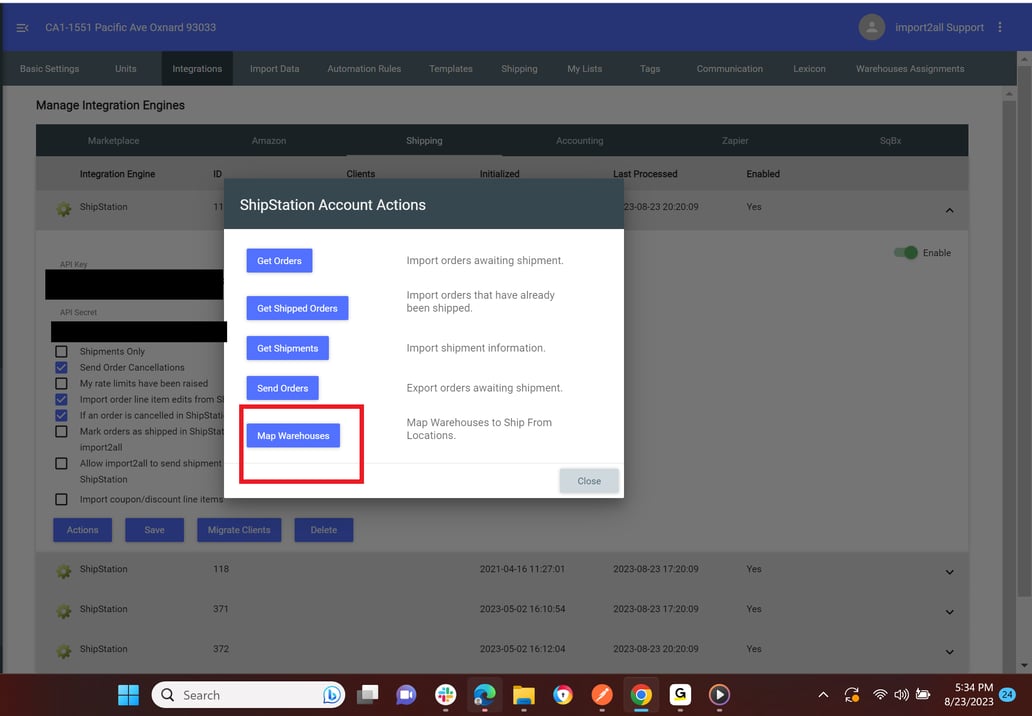Check My rate limits have been raised
Screen dimensions: 1032x716
[x=61, y=384]
